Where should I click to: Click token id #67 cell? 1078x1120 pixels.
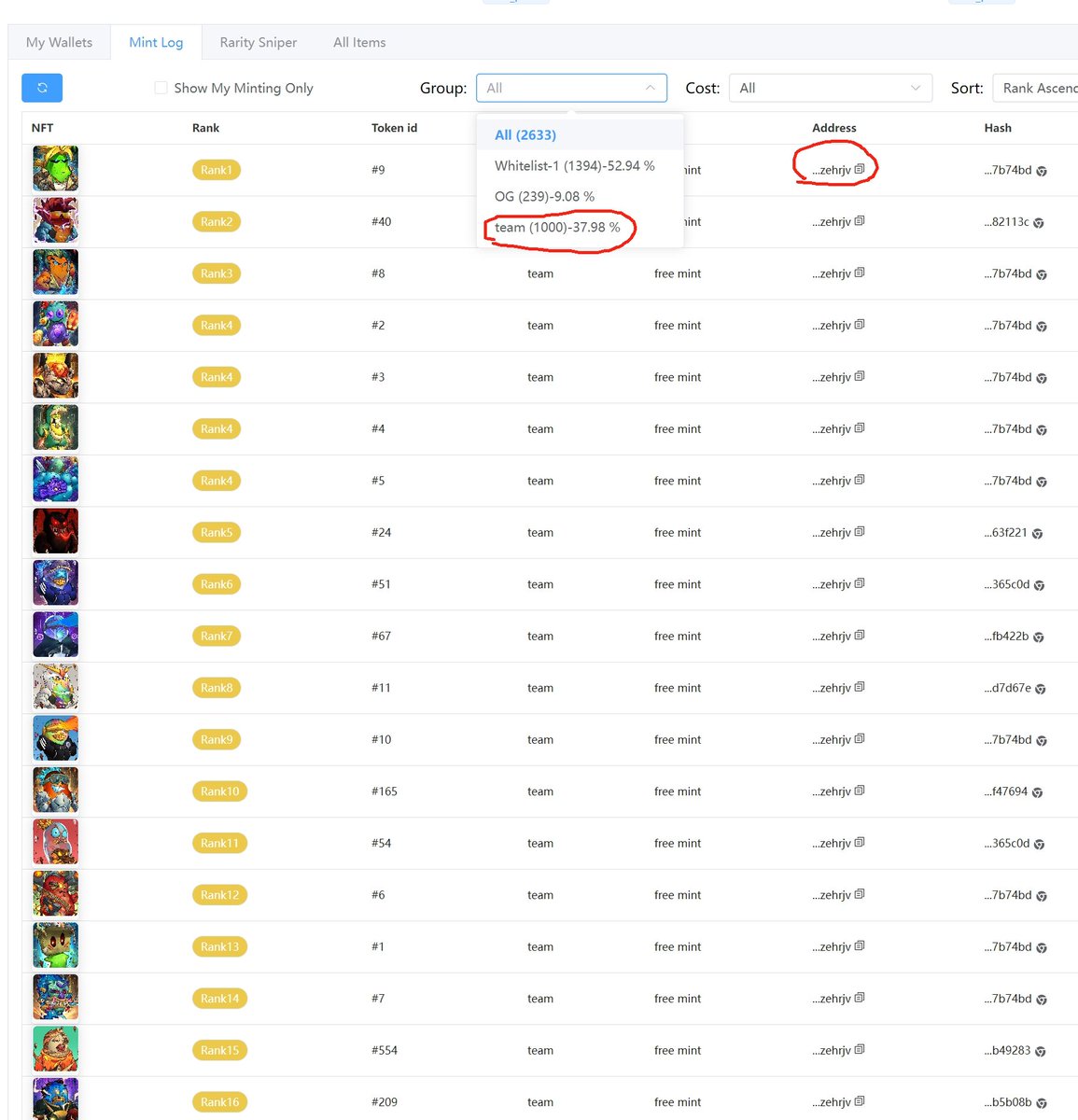381,636
